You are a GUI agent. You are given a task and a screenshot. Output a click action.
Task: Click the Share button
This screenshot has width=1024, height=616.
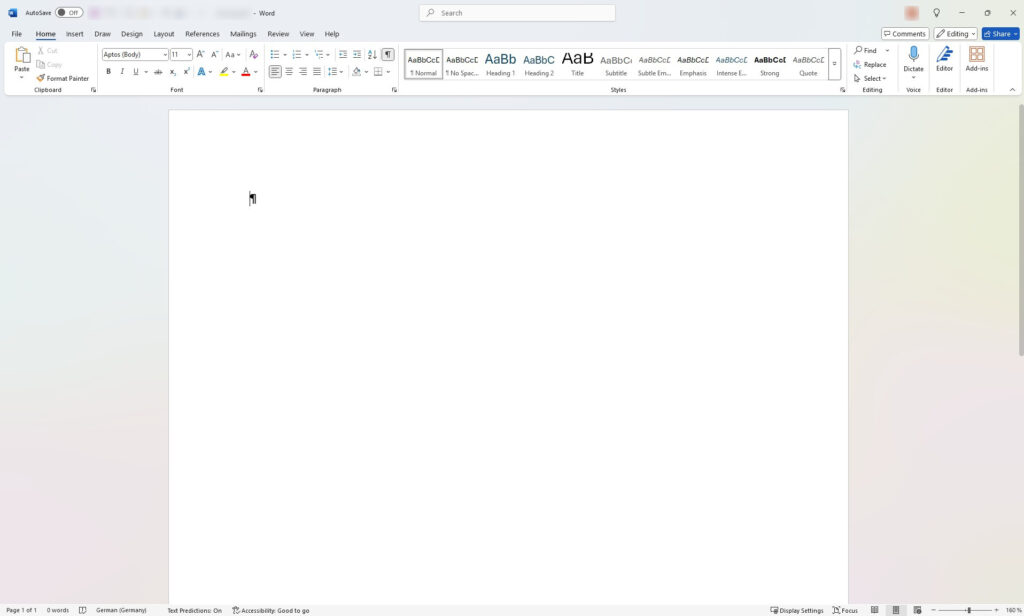[x=1000, y=34]
